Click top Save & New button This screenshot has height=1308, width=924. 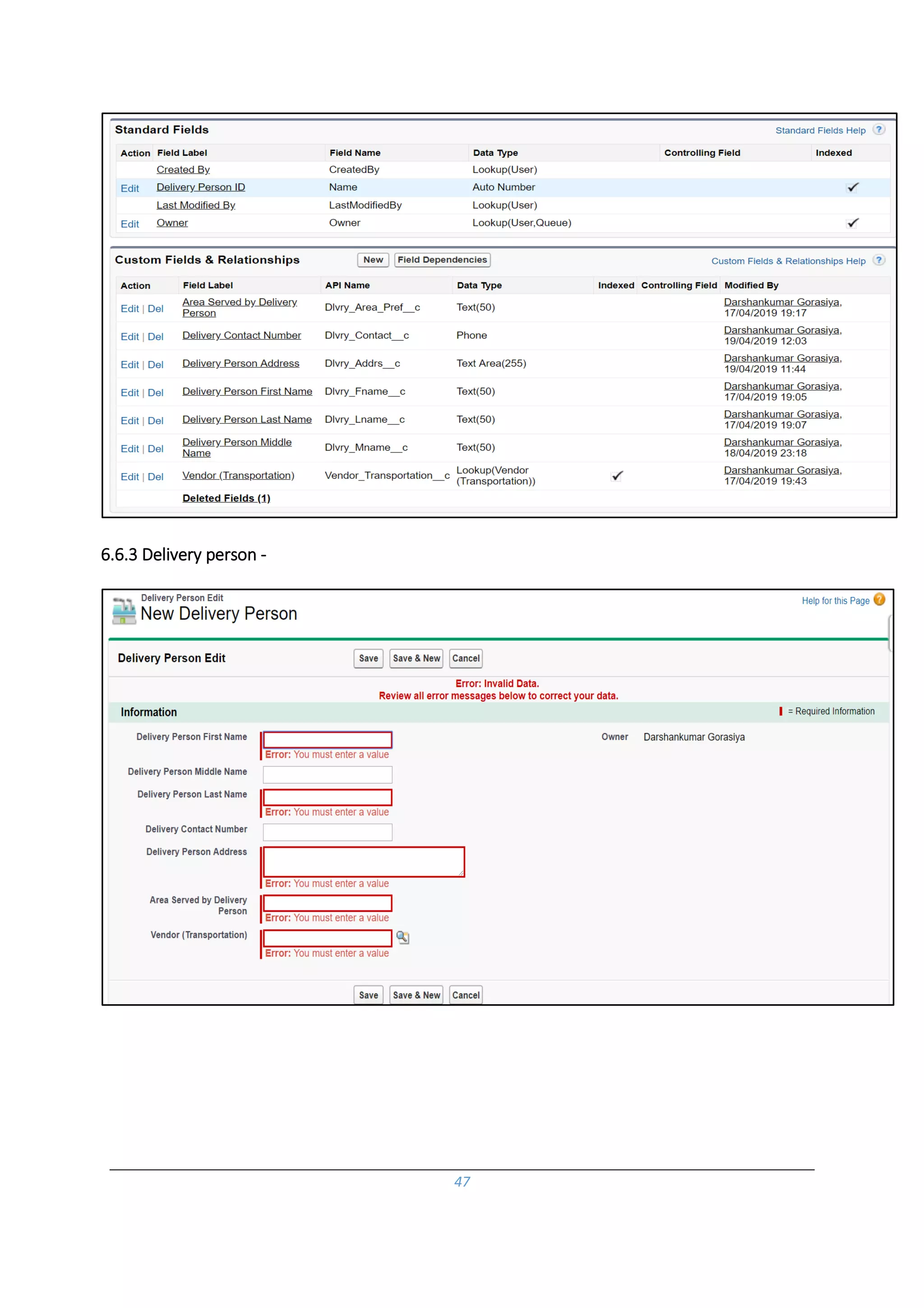pos(416,658)
